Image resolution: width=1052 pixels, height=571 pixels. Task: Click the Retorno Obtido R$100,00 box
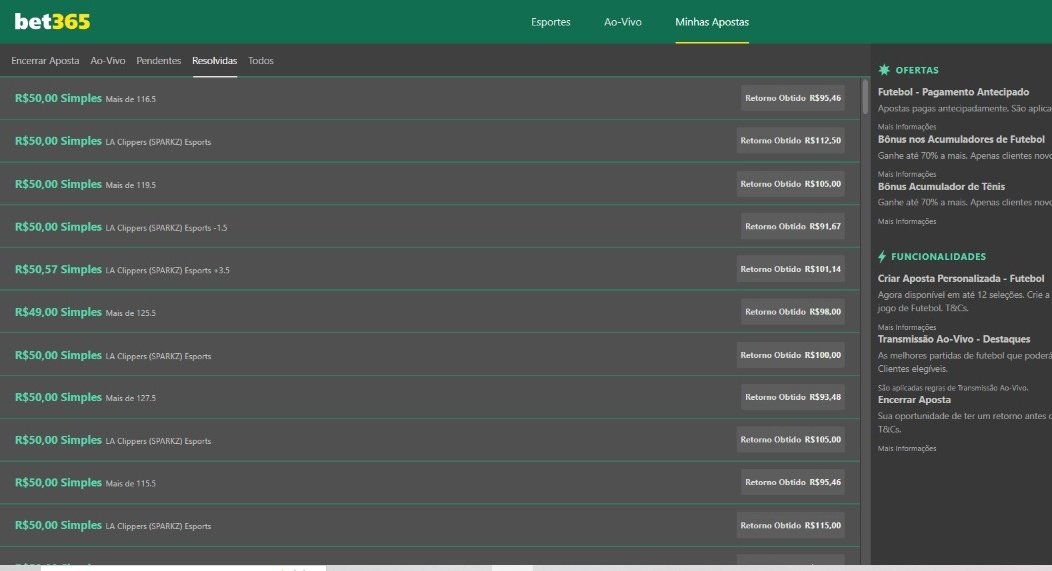(x=790, y=355)
